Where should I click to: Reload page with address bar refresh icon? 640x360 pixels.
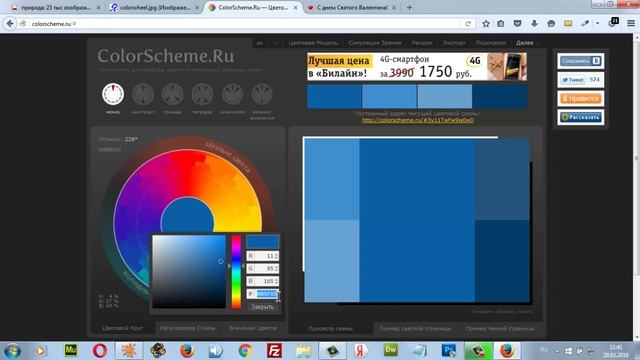468,24
